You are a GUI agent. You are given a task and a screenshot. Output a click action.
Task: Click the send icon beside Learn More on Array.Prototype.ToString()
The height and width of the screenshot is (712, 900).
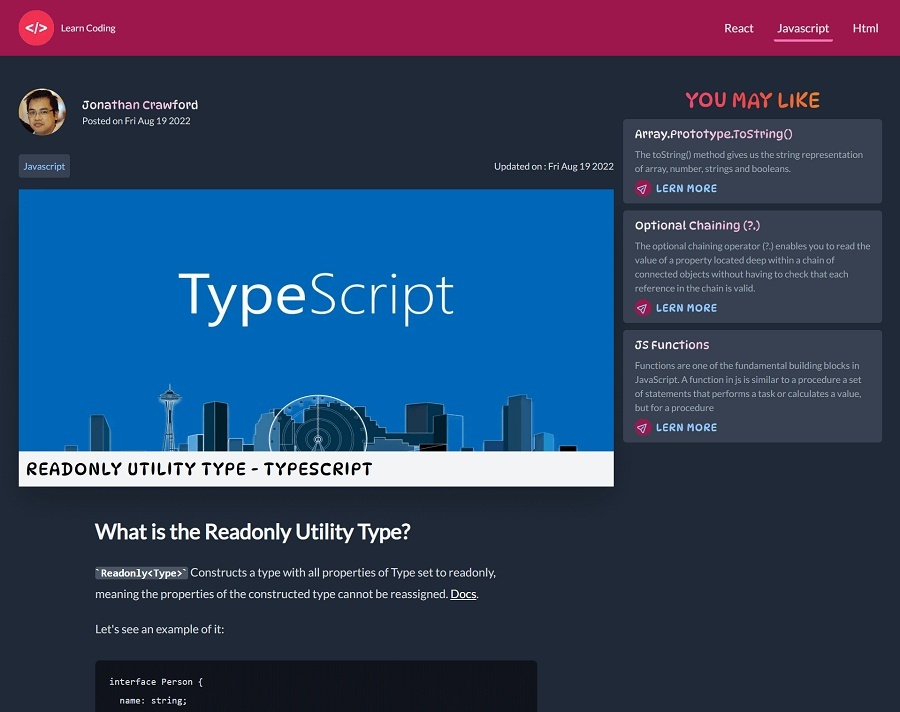tap(641, 188)
